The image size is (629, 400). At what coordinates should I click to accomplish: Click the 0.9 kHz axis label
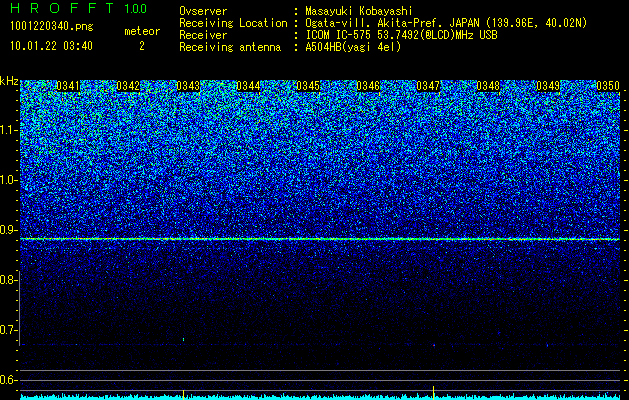(8, 230)
